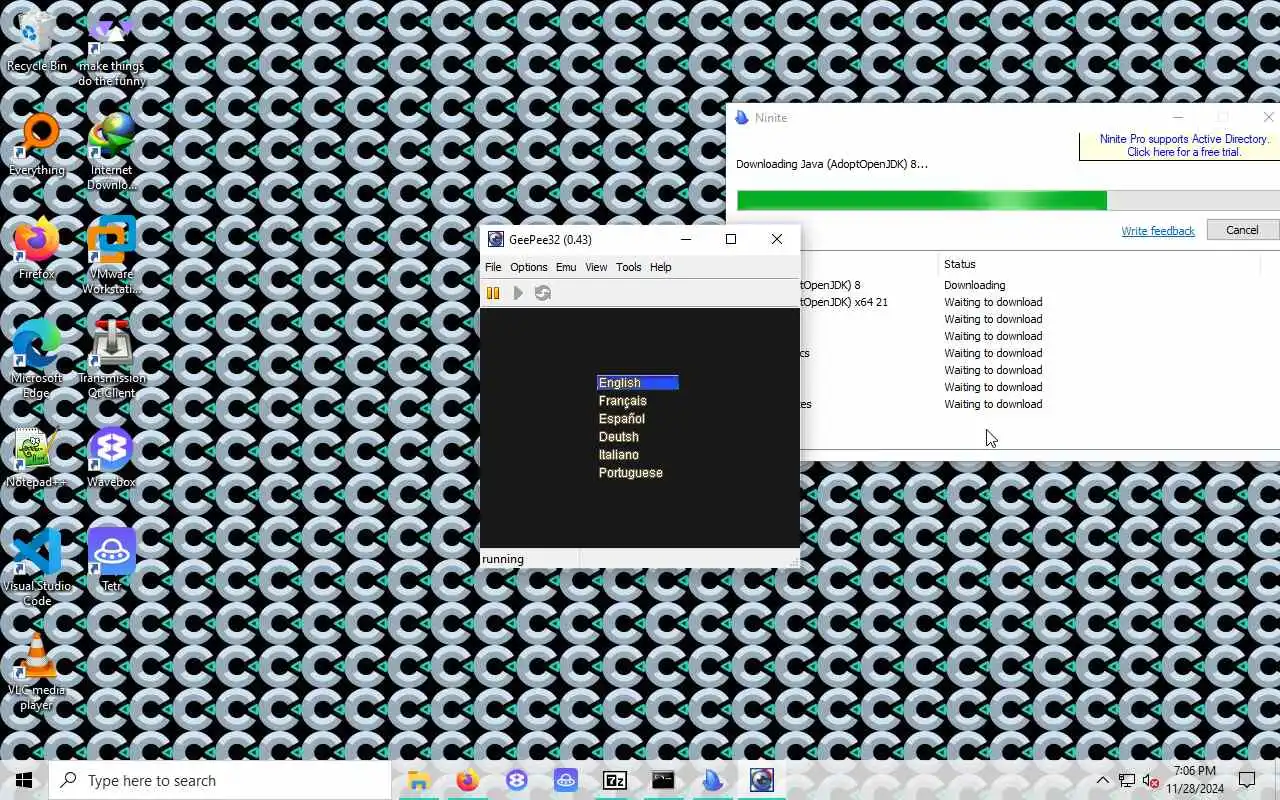
Task: Click the Ninite title bar icon
Action: (x=742, y=118)
